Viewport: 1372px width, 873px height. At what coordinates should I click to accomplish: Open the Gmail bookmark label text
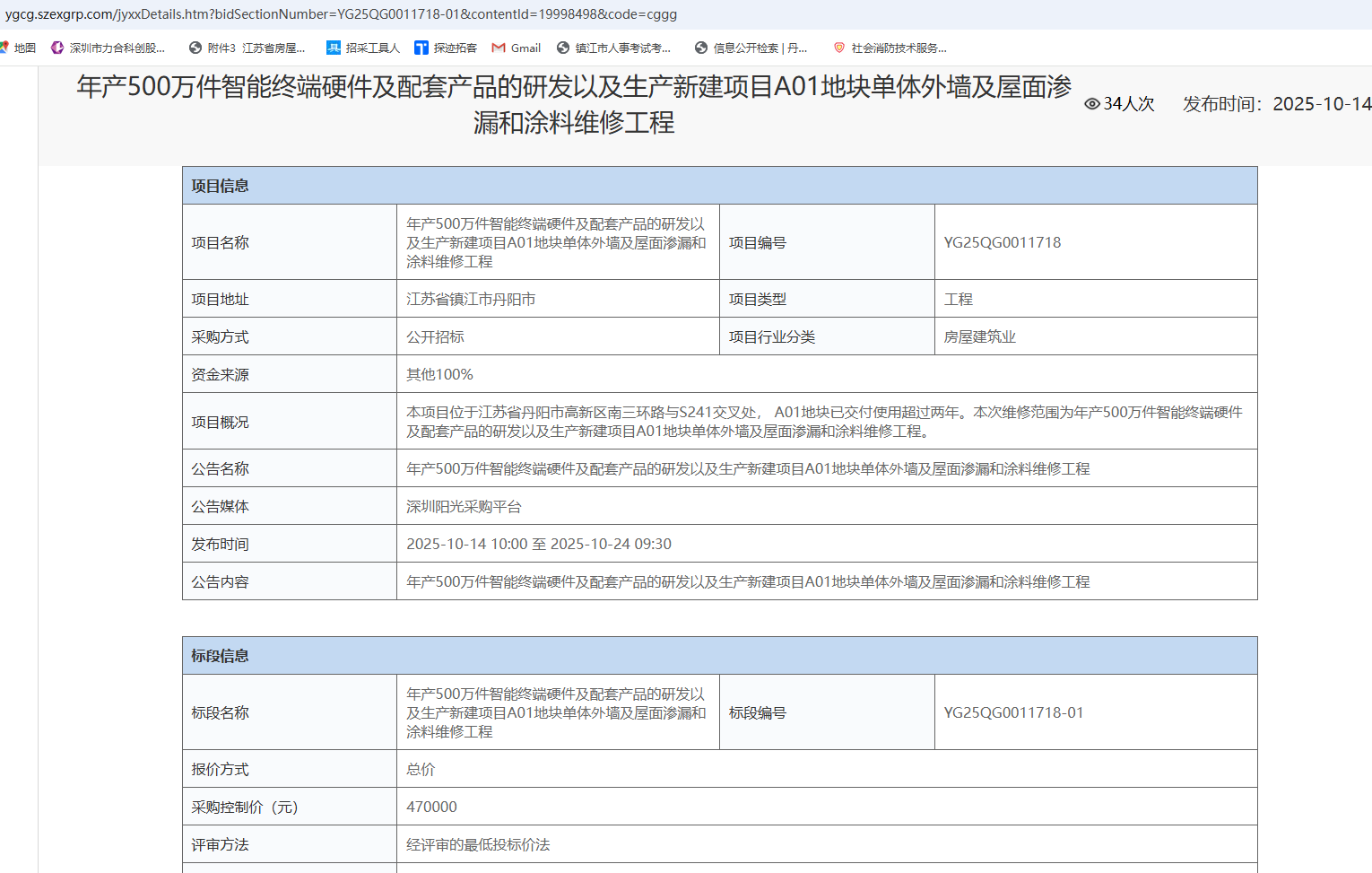click(526, 48)
